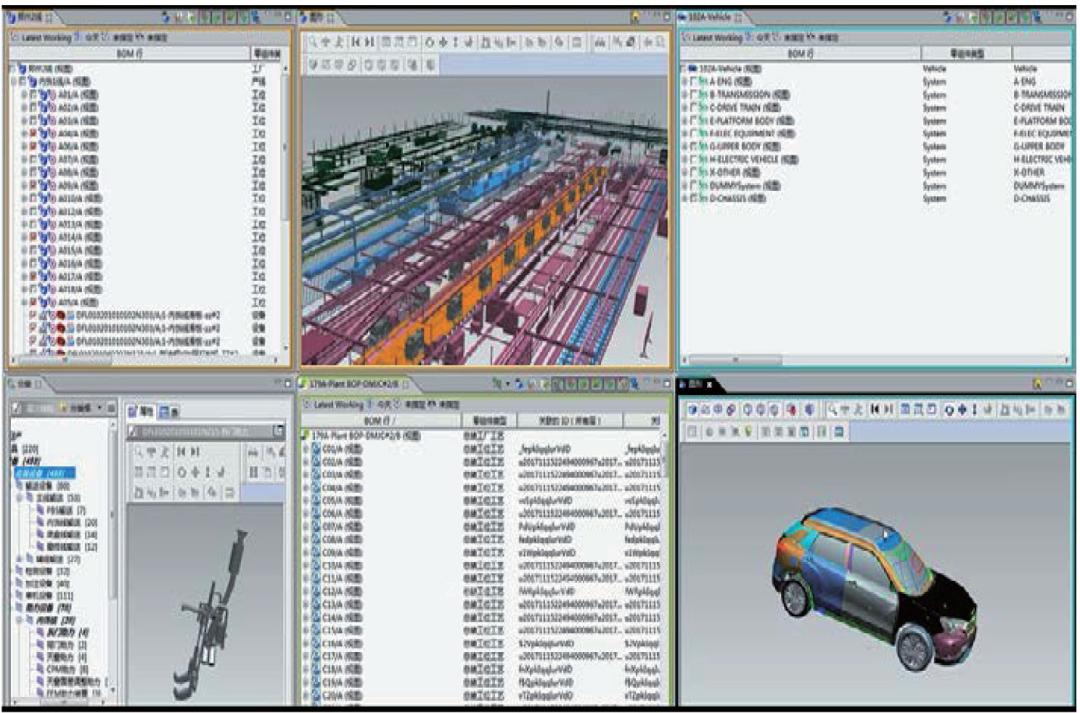The image size is (1080, 713).
Task: Click the zoom magnifier in car viewer toolbar
Action: click(831, 410)
